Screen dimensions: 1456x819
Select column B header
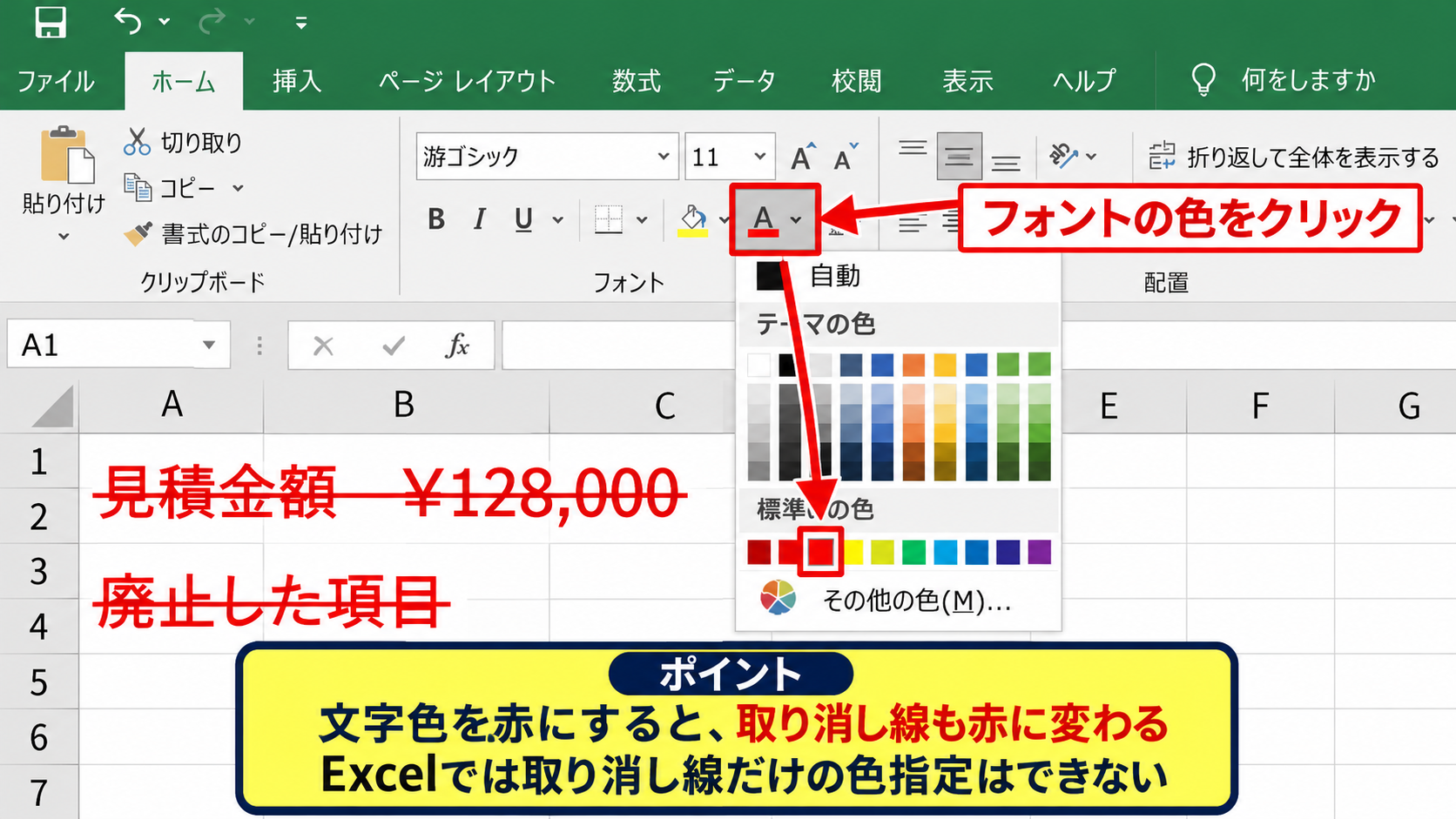click(404, 405)
